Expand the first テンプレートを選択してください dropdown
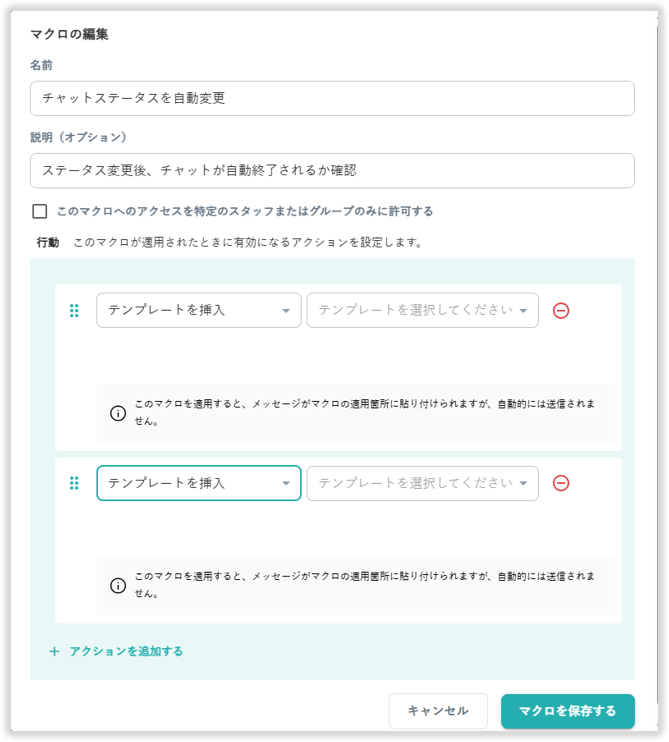Viewport: 669px width, 742px height. tap(422, 310)
